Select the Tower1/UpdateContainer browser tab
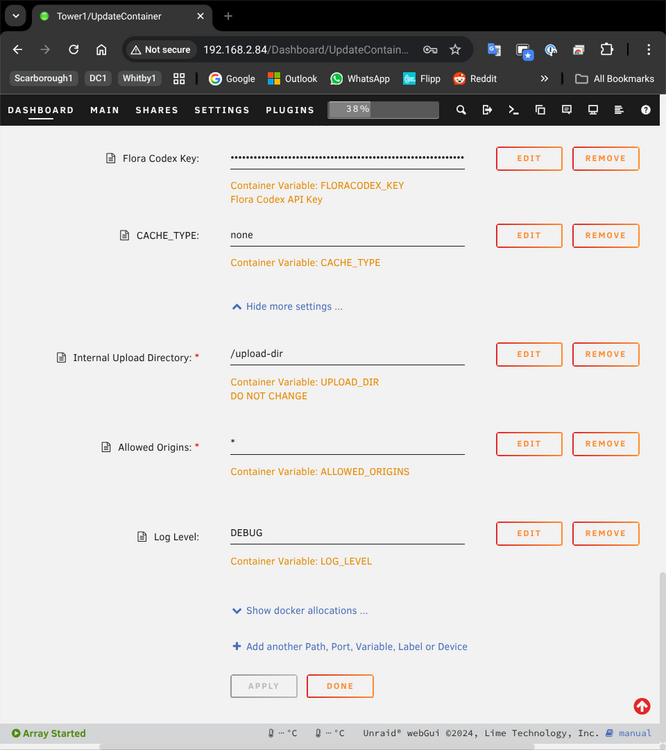This screenshot has width=666, height=750. click(x=122, y=16)
